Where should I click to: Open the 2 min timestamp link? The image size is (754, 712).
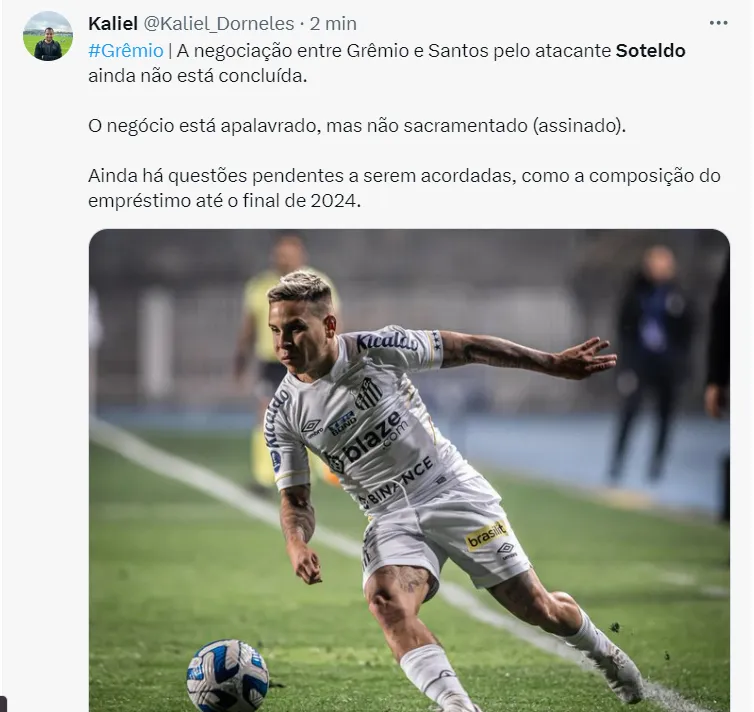pos(333,24)
